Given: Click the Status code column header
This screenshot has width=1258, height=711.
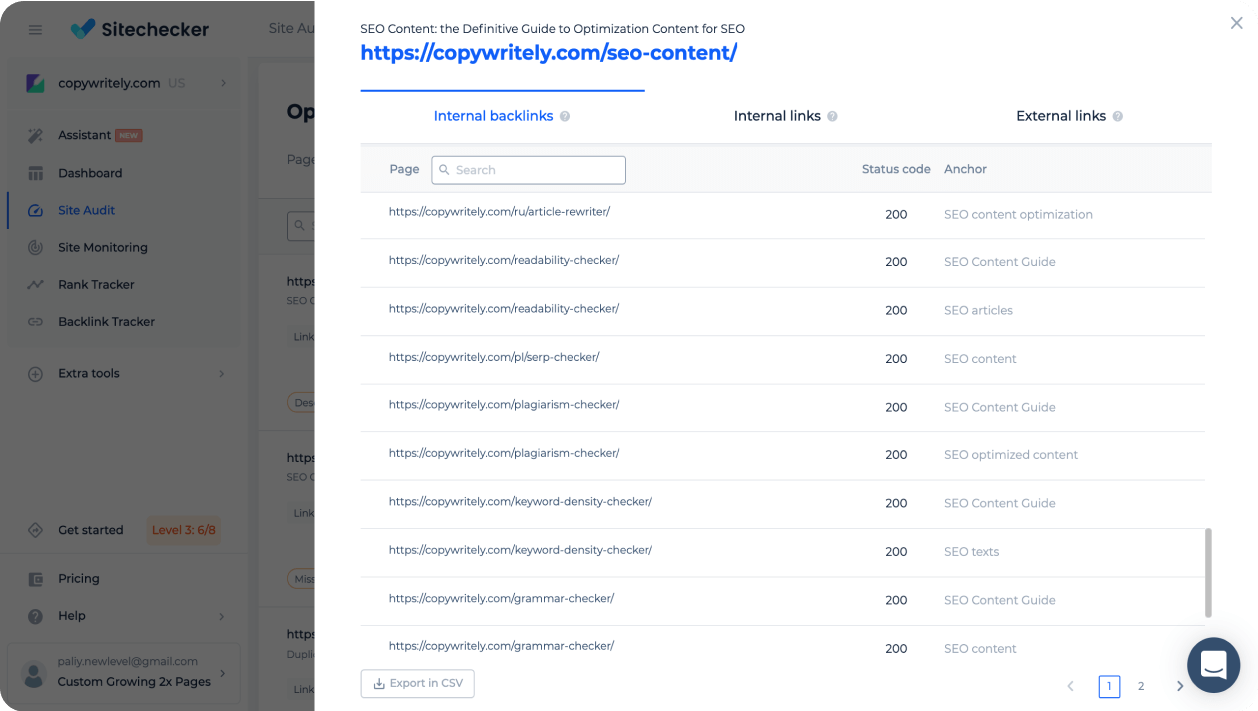Looking at the screenshot, I should (x=896, y=169).
